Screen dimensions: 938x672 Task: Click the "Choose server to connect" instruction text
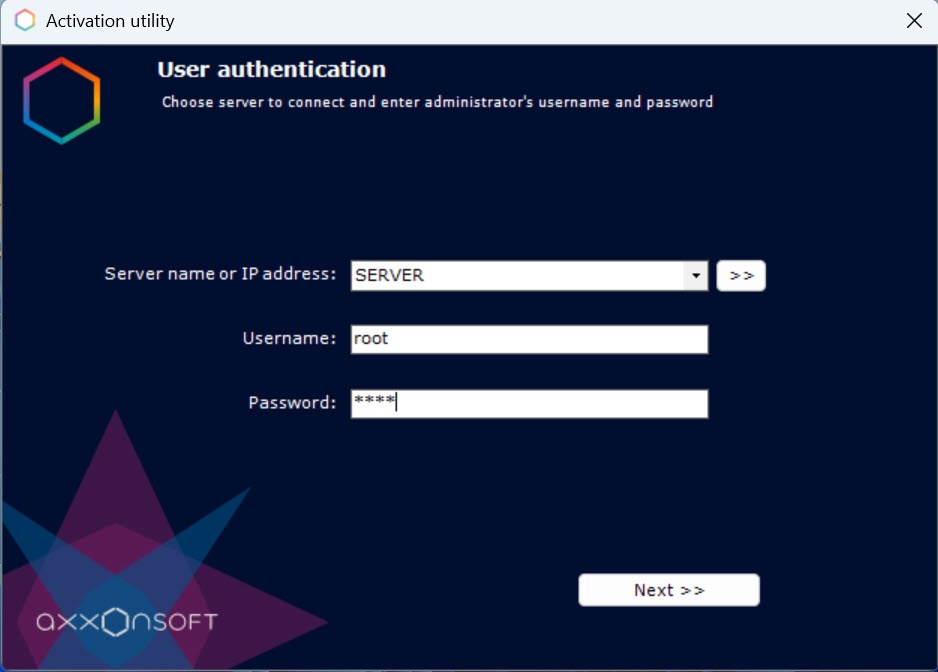[437, 102]
